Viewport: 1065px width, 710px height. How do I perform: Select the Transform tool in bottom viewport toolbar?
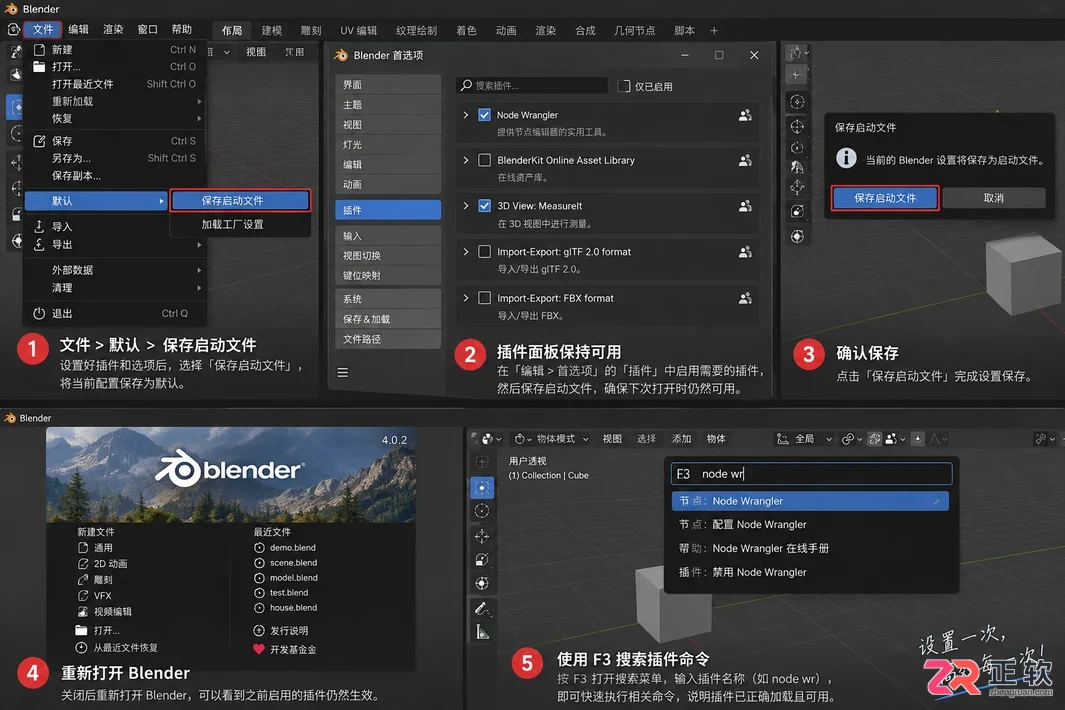(482, 583)
